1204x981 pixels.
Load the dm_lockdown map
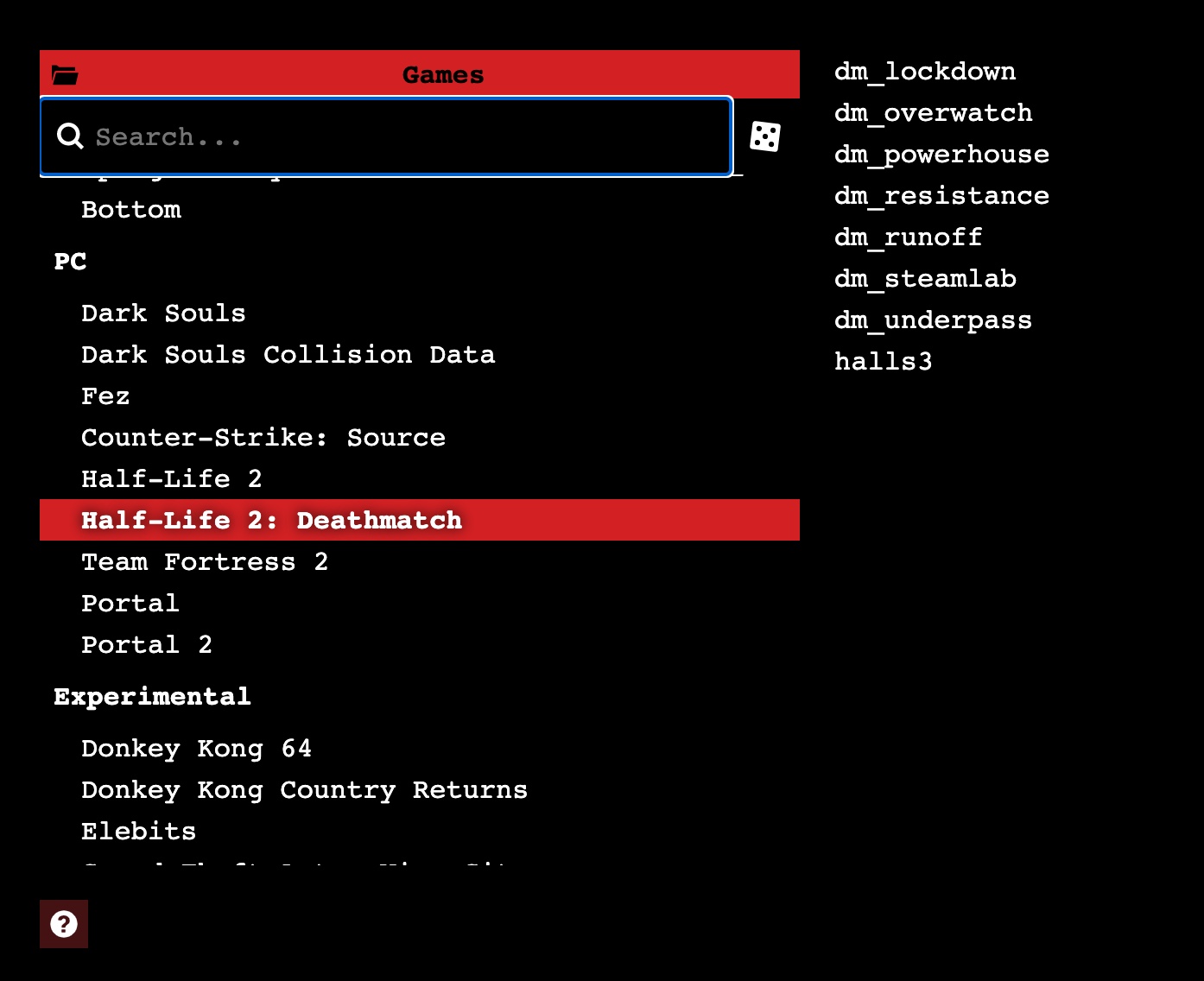point(925,72)
